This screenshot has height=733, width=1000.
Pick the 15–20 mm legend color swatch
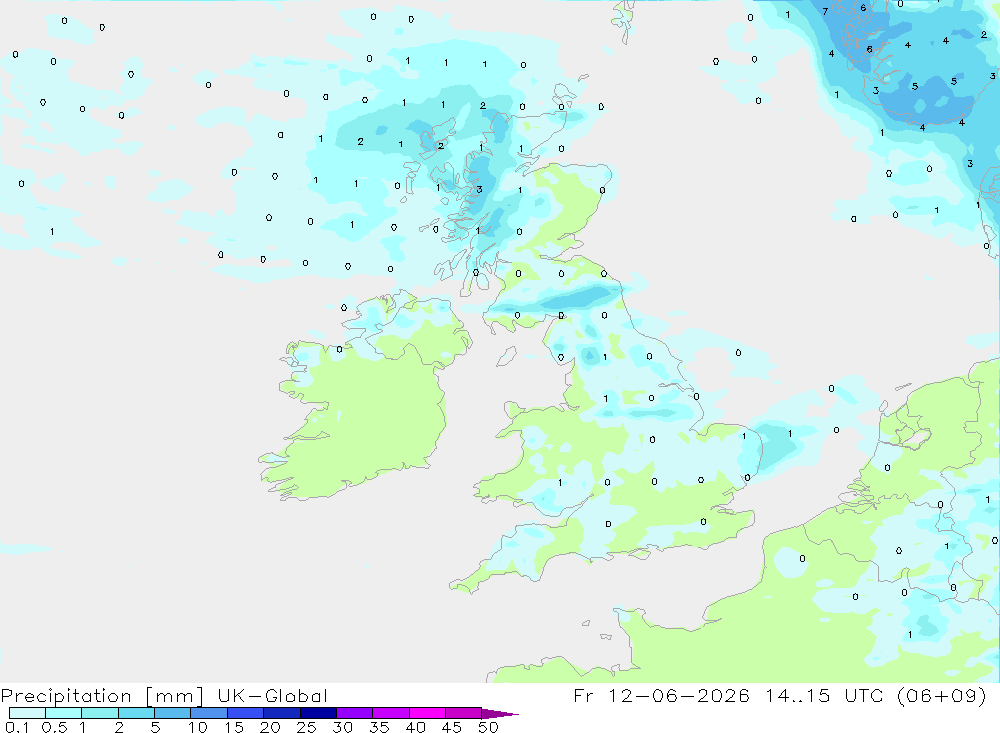point(245,713)
